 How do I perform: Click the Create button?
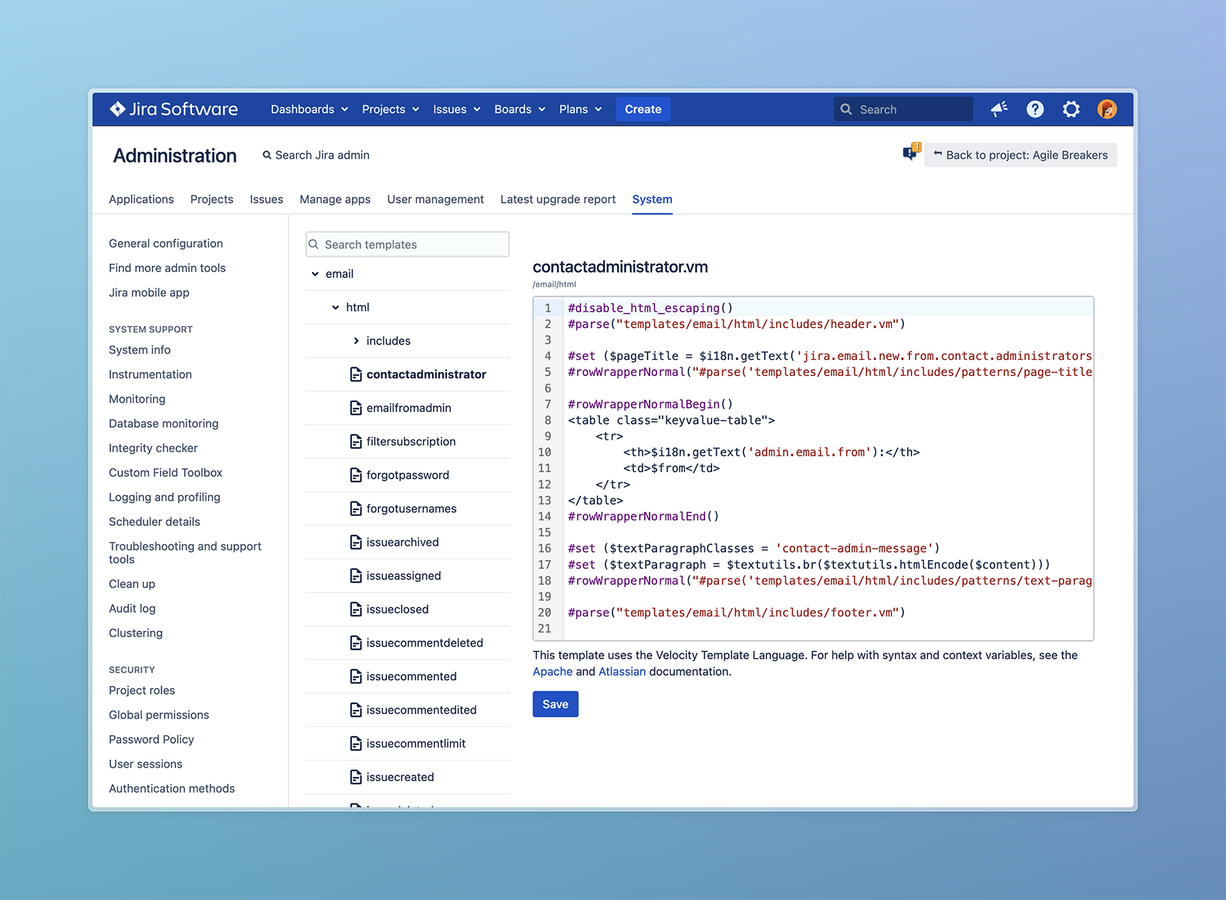pos(643,109)
